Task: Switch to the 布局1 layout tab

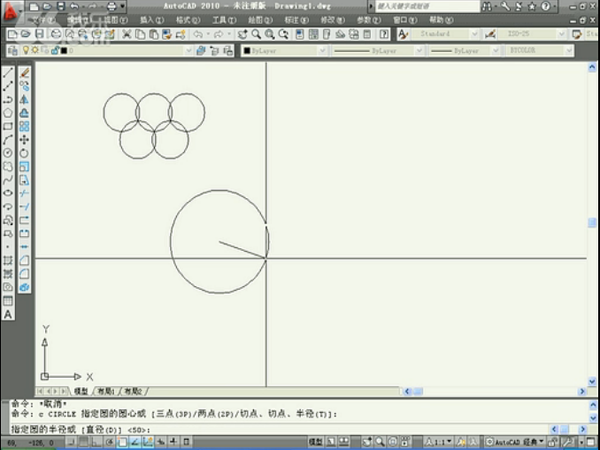Action: [106, 391]
